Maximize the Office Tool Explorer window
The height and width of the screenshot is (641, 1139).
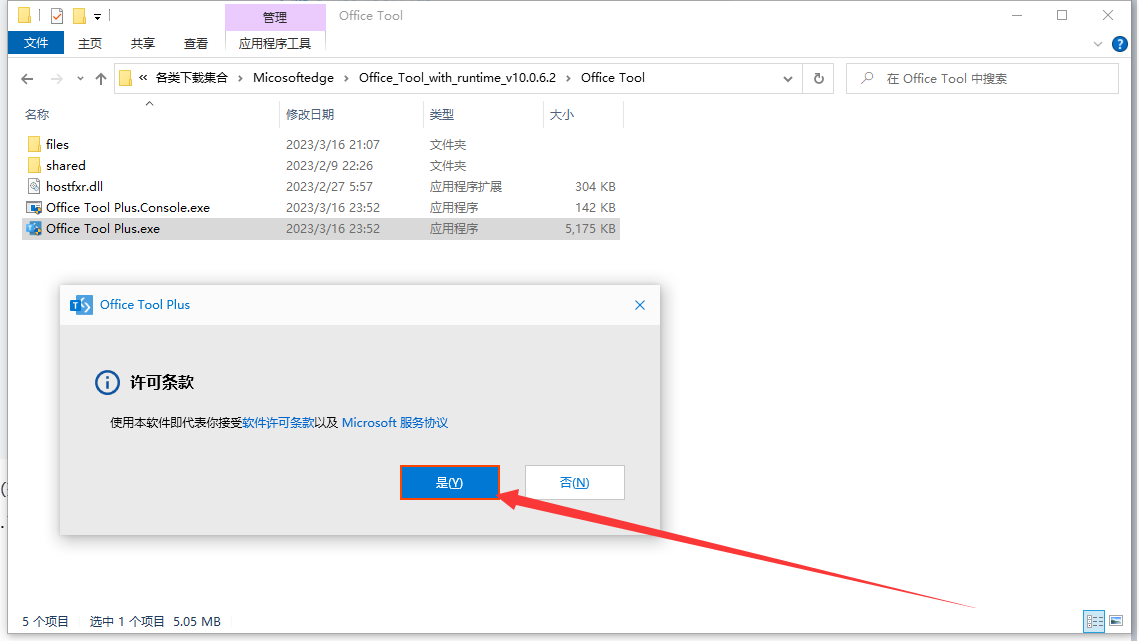(x=1062, y=15)
